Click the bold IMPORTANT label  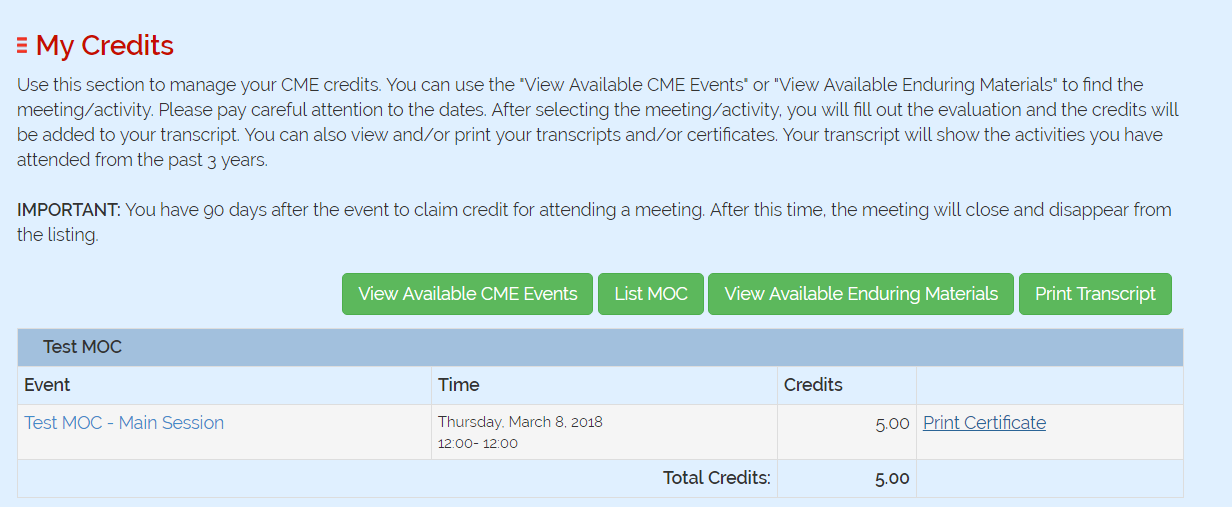tap(68, 210)
